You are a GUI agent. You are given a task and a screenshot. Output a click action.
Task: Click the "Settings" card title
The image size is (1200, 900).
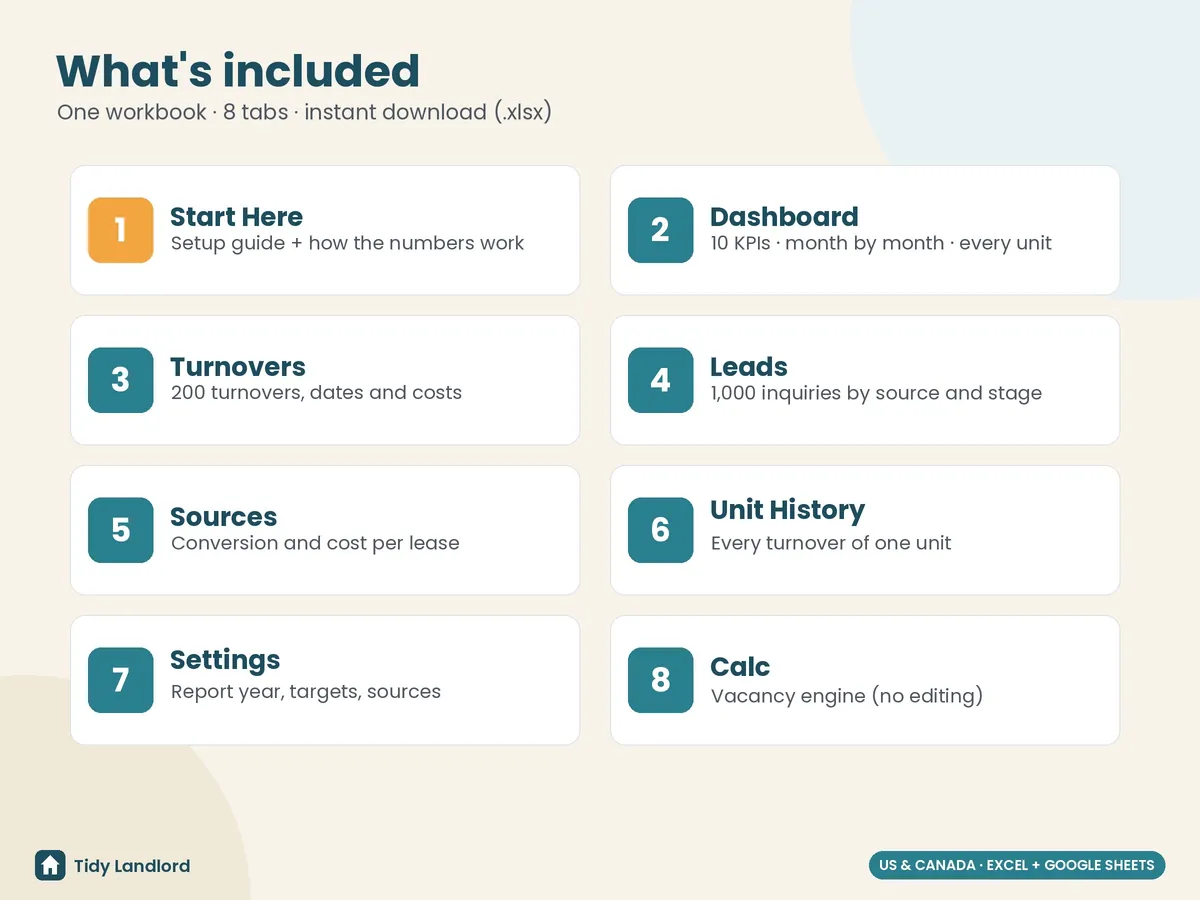point(225,660)
